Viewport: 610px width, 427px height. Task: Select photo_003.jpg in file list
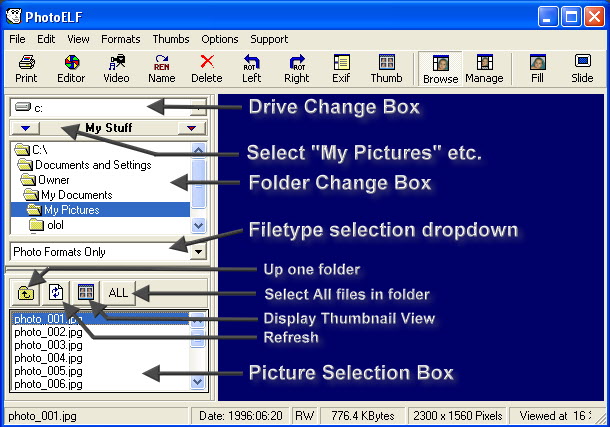[x=101, y=345]
